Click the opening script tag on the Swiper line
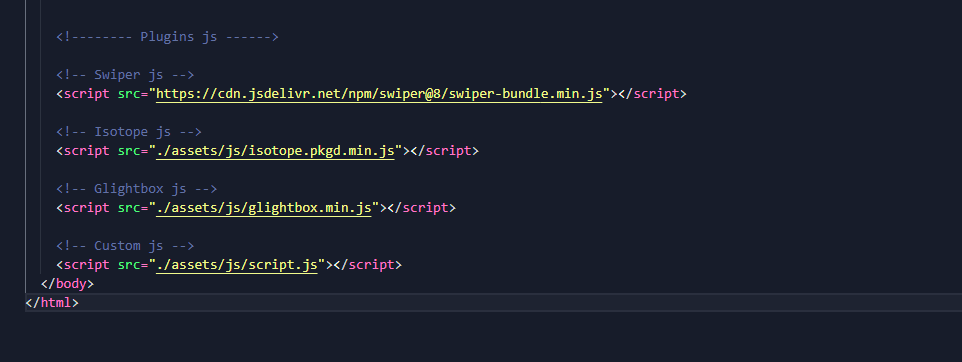The height and width of the screenshot is (362, 962). (x=83, y=94)
